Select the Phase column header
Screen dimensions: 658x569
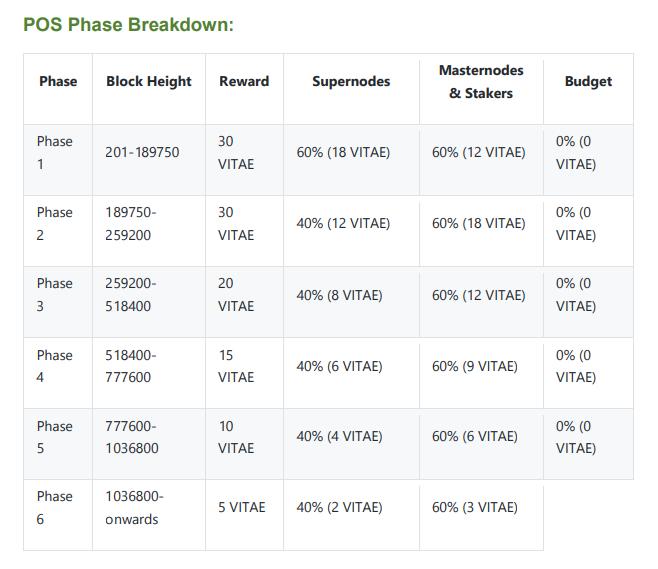58,81
